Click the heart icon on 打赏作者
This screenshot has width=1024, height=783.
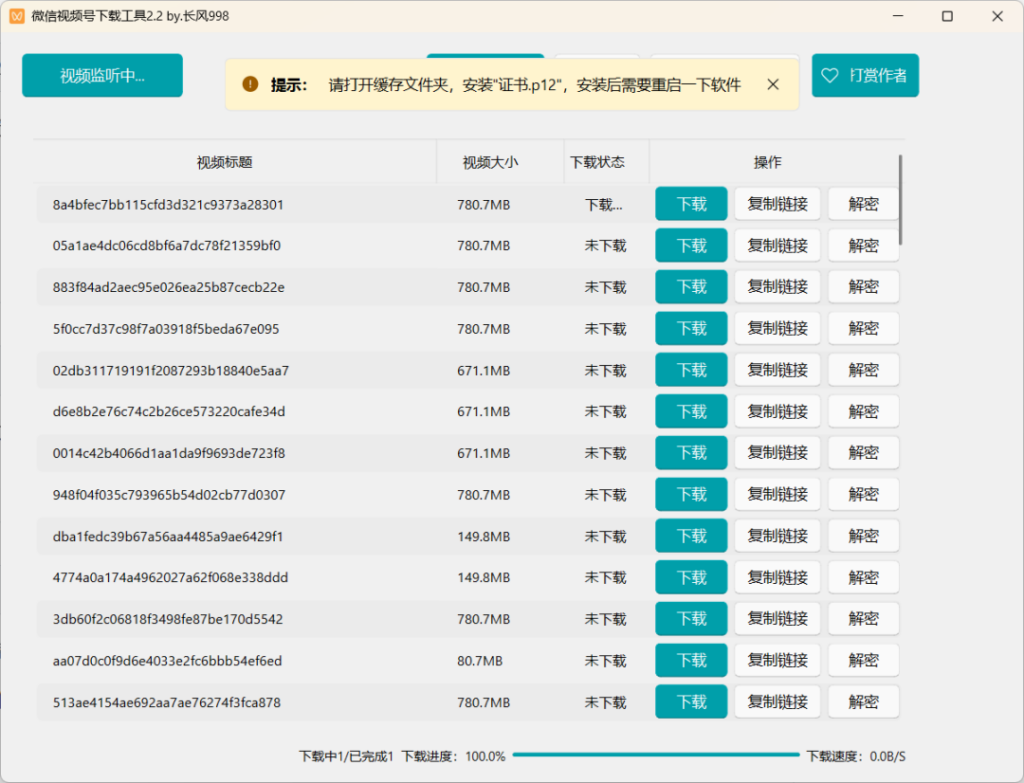(829, 76)
